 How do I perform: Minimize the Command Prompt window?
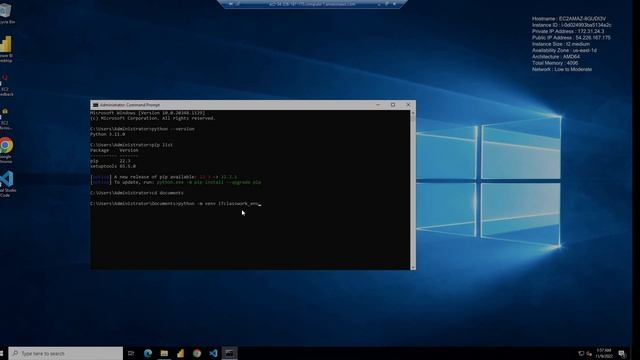point(378,105)
